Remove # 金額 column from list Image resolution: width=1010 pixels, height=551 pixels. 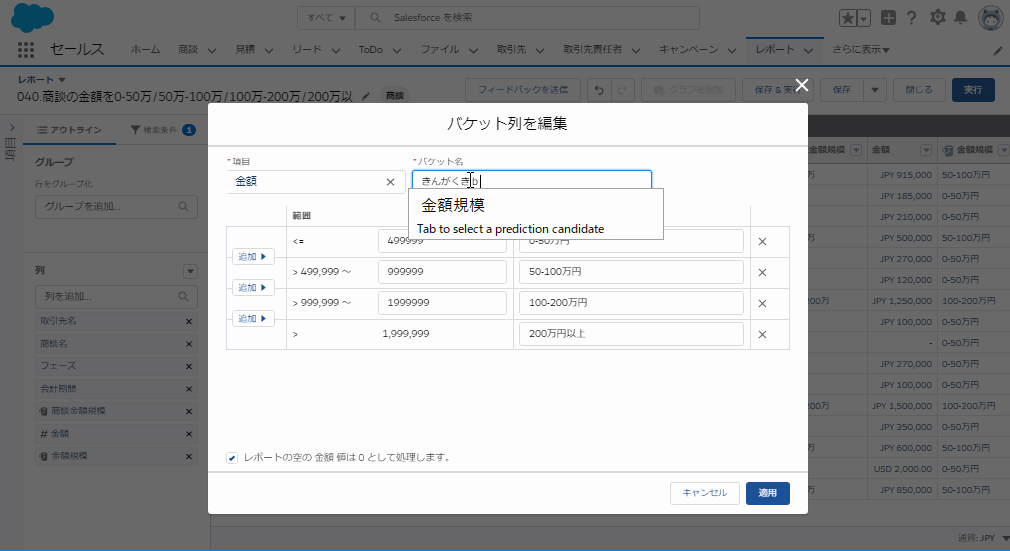[189, 434]
